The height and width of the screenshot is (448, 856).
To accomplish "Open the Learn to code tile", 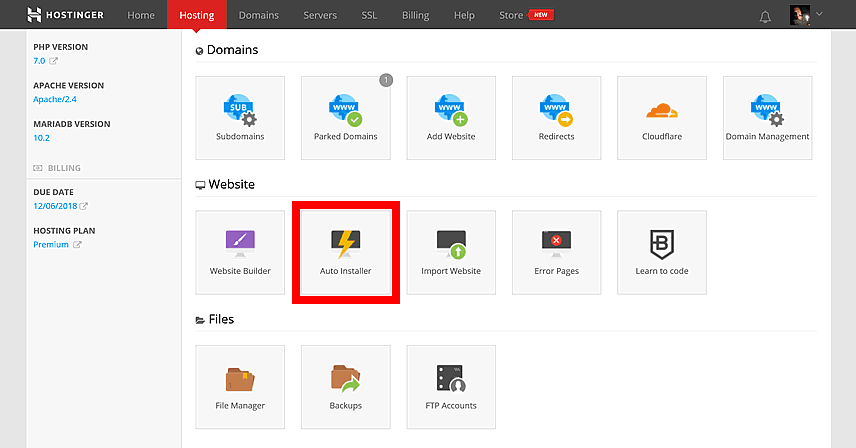I will click(x=662, y=253).
